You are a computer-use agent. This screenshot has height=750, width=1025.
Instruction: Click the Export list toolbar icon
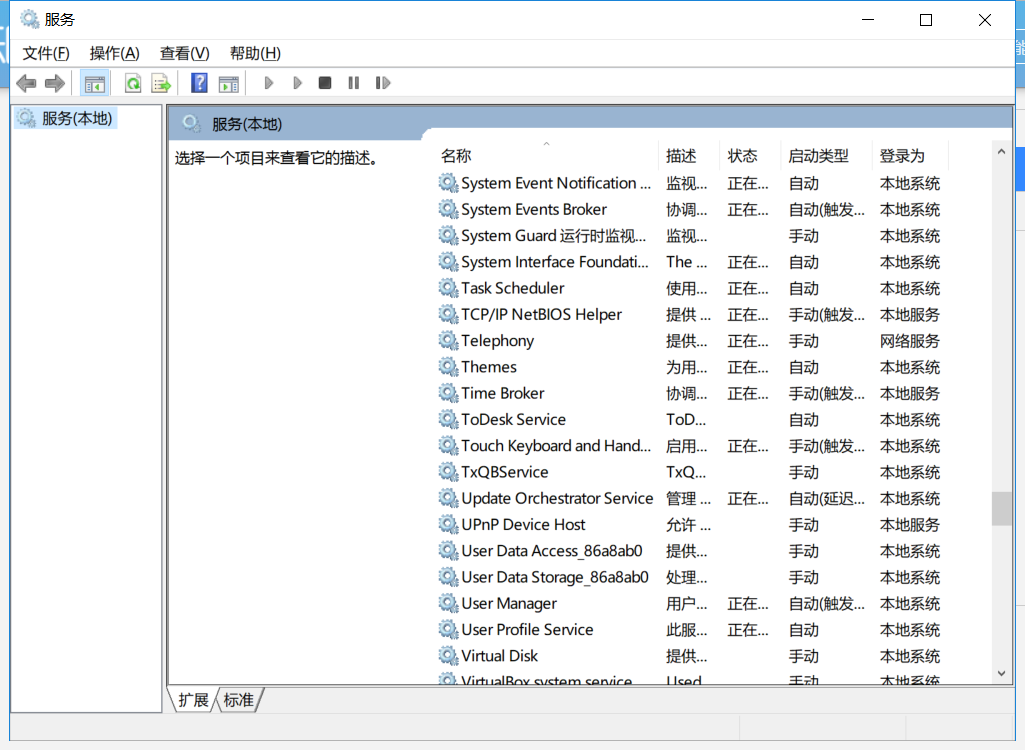click(161, 83)
